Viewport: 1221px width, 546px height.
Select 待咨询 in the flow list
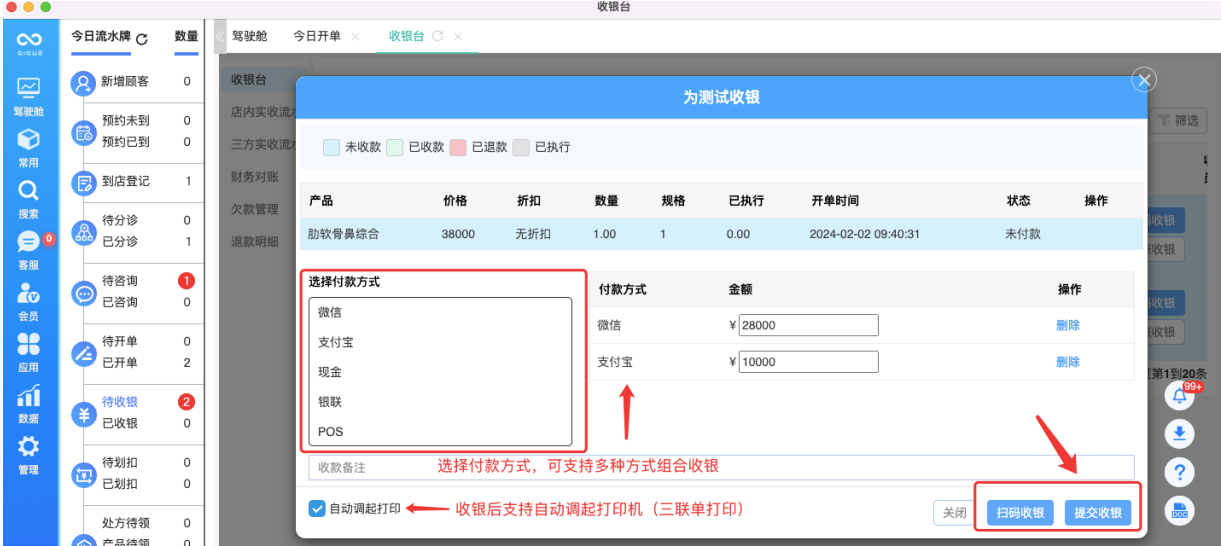(120, 281)
